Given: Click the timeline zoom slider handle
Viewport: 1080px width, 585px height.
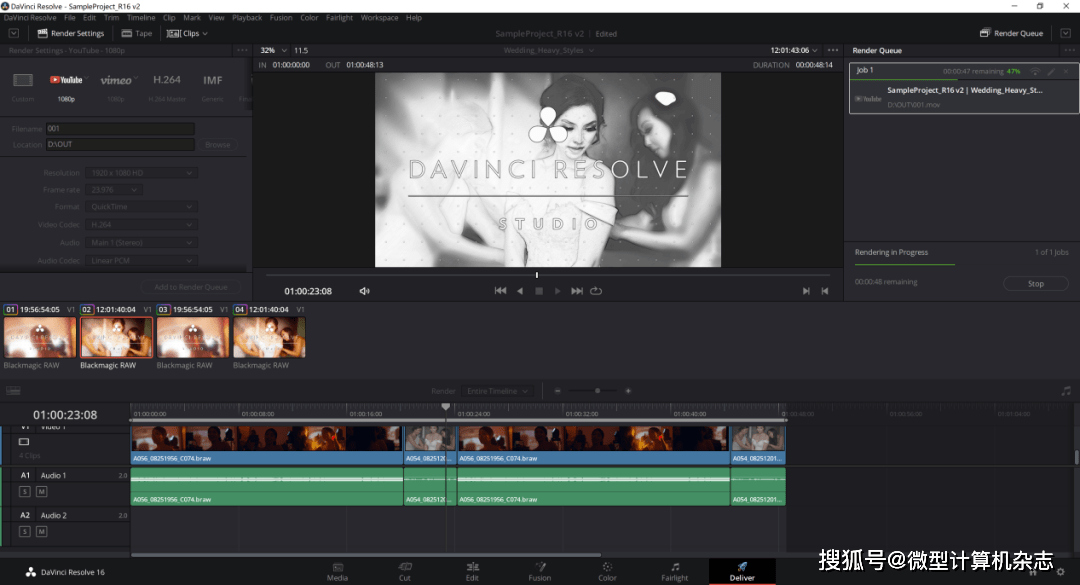Looking at the screenshot, I should [597, 391].
